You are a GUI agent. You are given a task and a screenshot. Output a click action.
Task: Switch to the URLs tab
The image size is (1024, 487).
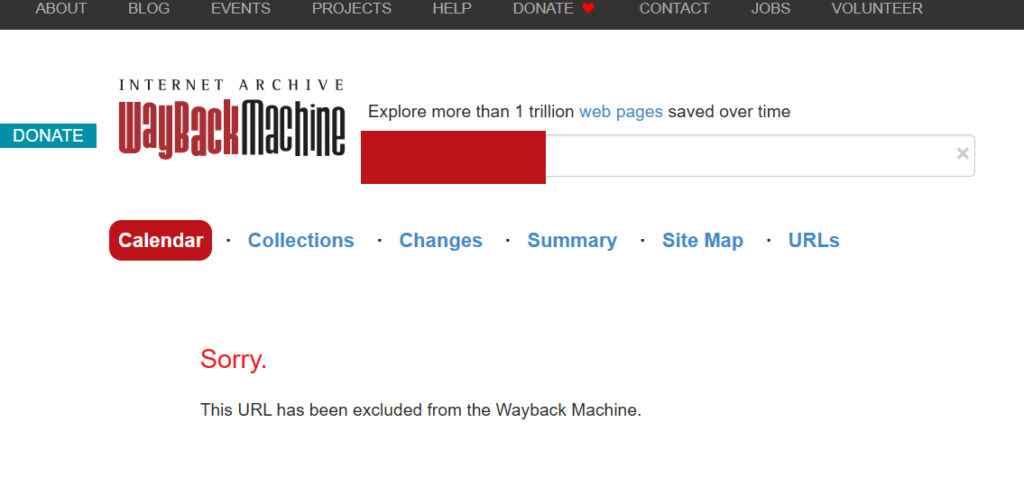click(x=814, y=240)
